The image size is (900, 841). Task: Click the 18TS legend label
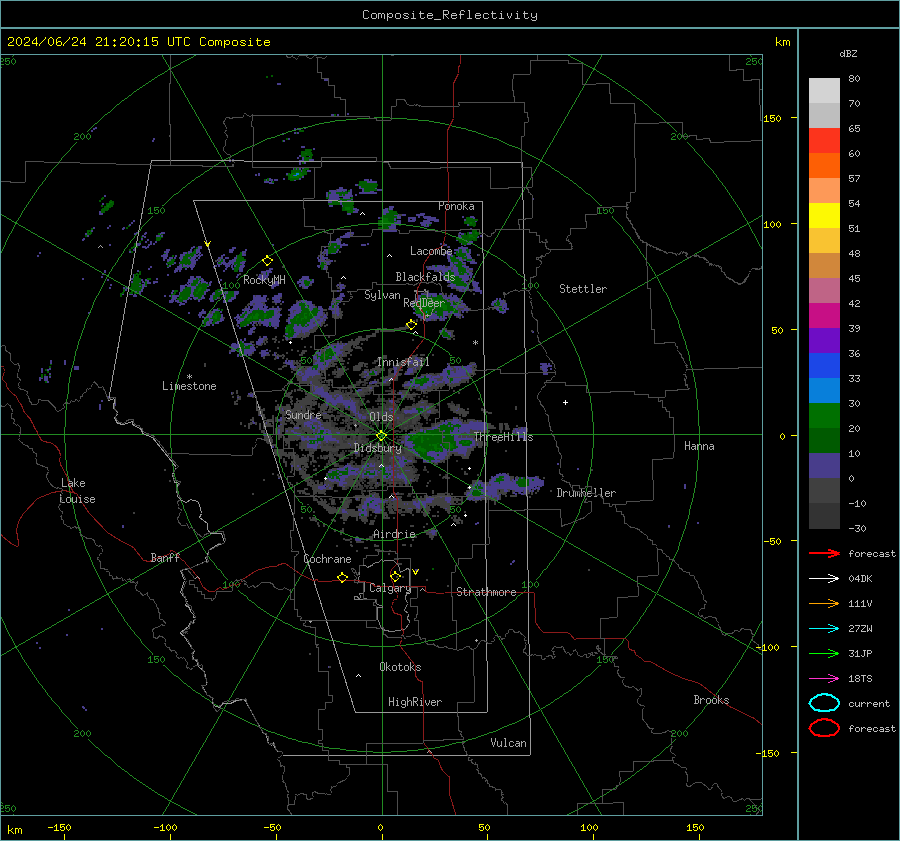pos(860,679)
